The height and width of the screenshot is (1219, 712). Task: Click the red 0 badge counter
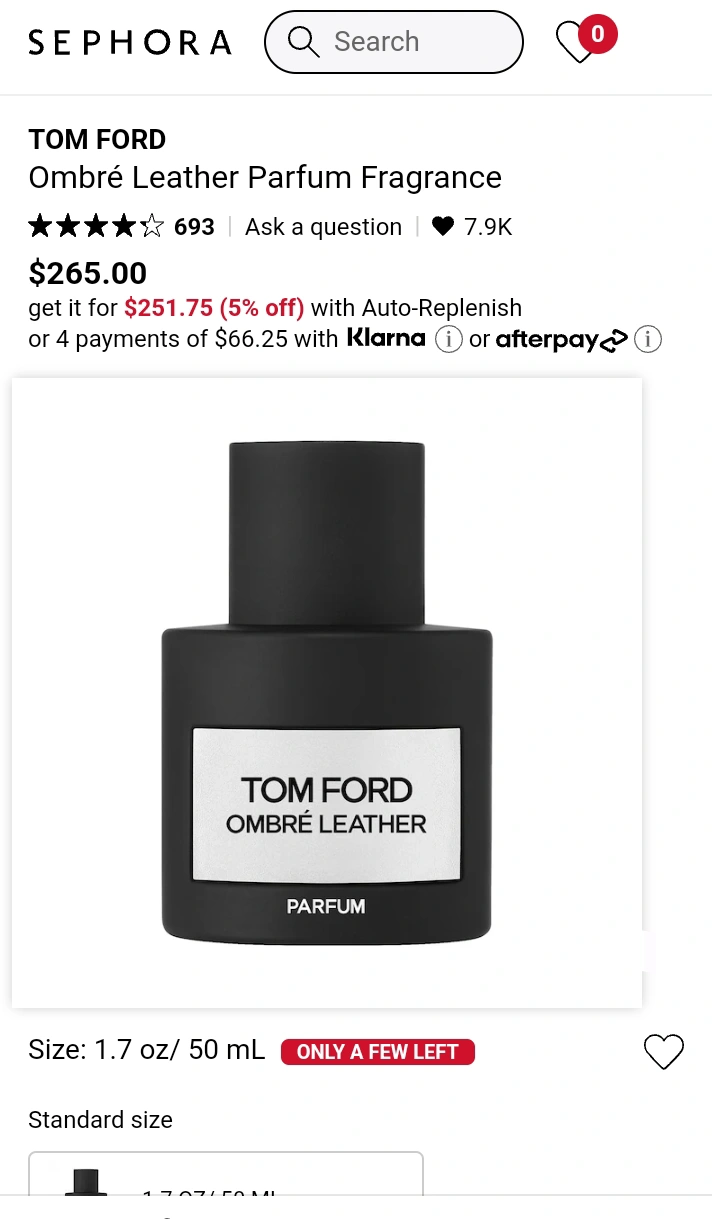(598, 34)
